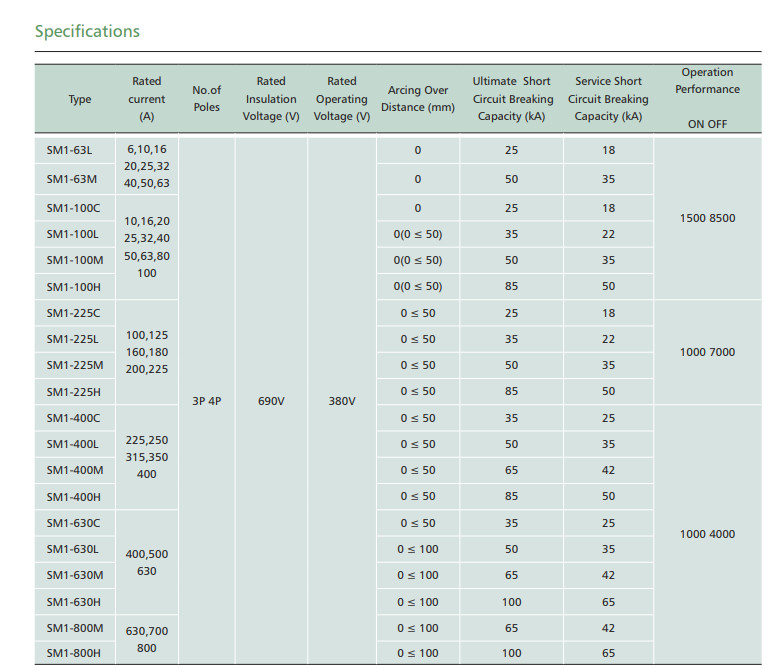Select service capacity 18 in SM1-63L row

(x=608, y=150)
